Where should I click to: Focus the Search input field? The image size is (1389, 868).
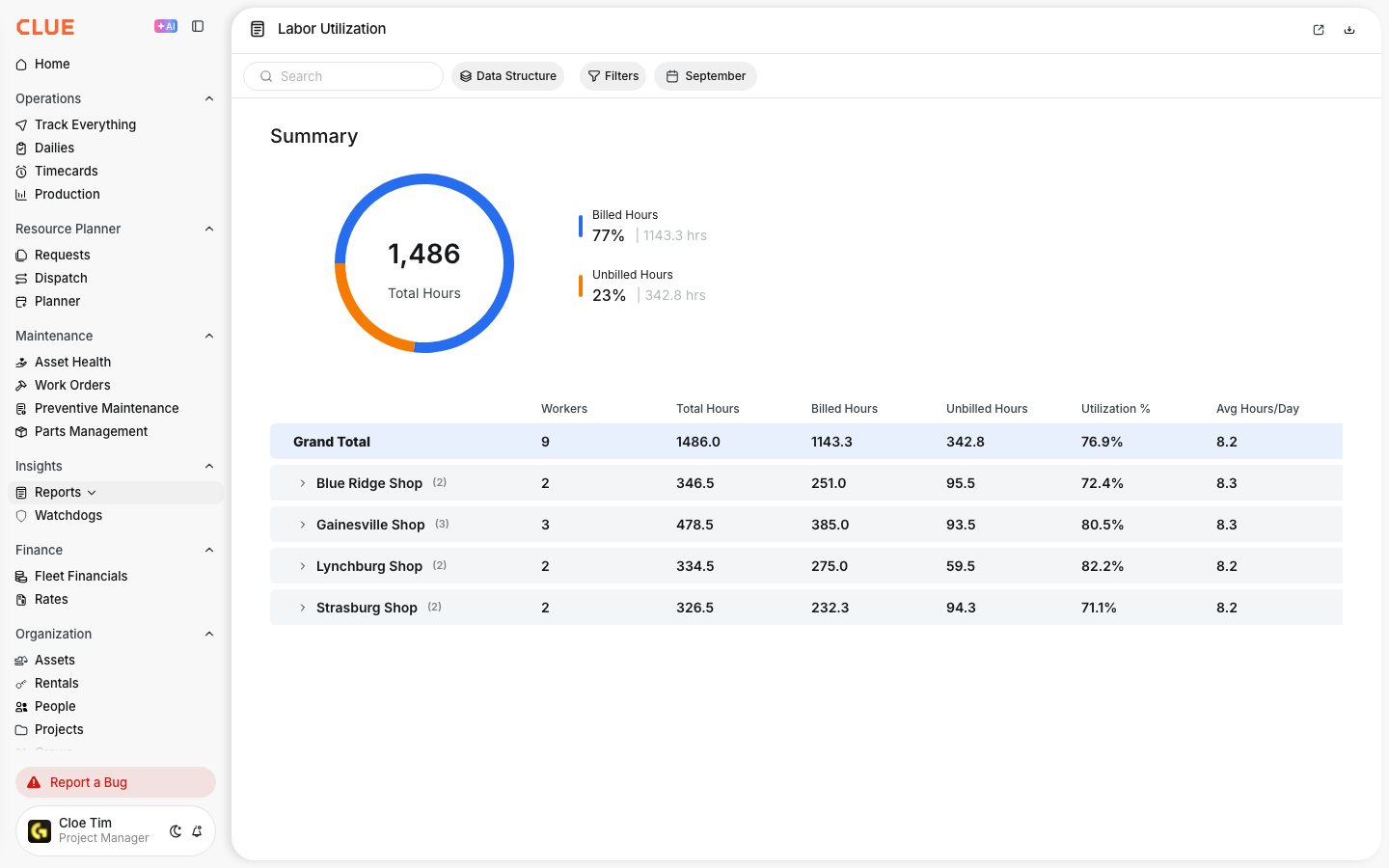click(343, 76)
